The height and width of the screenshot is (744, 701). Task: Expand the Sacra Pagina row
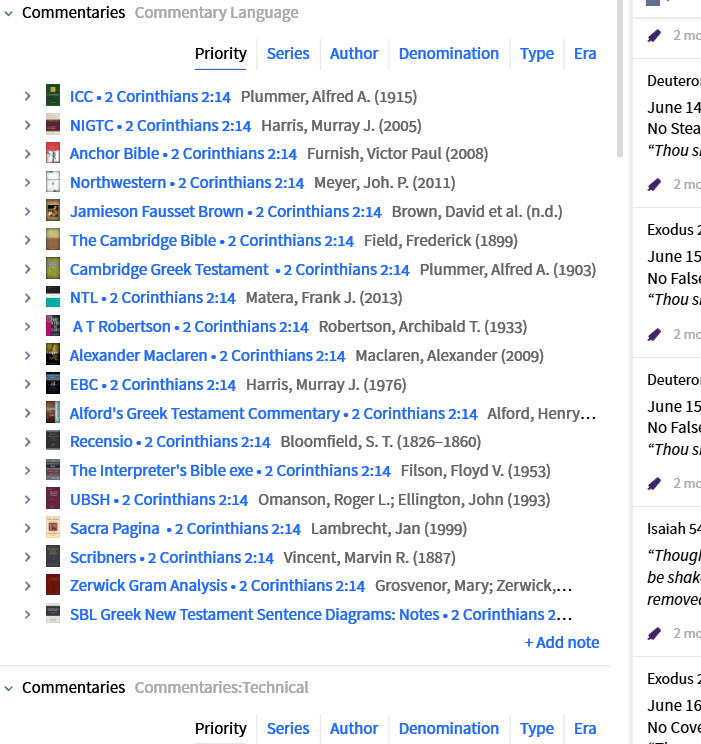28,529
